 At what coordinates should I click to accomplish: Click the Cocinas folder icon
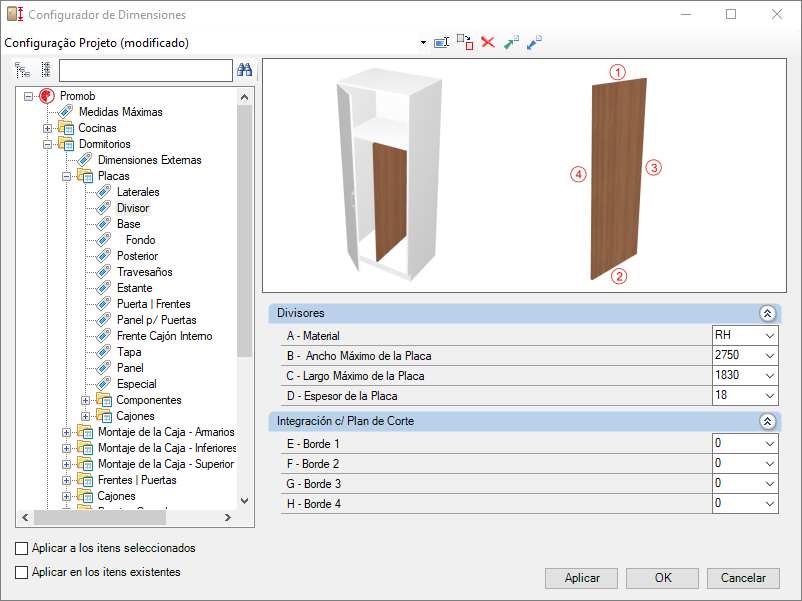[66, 128]
